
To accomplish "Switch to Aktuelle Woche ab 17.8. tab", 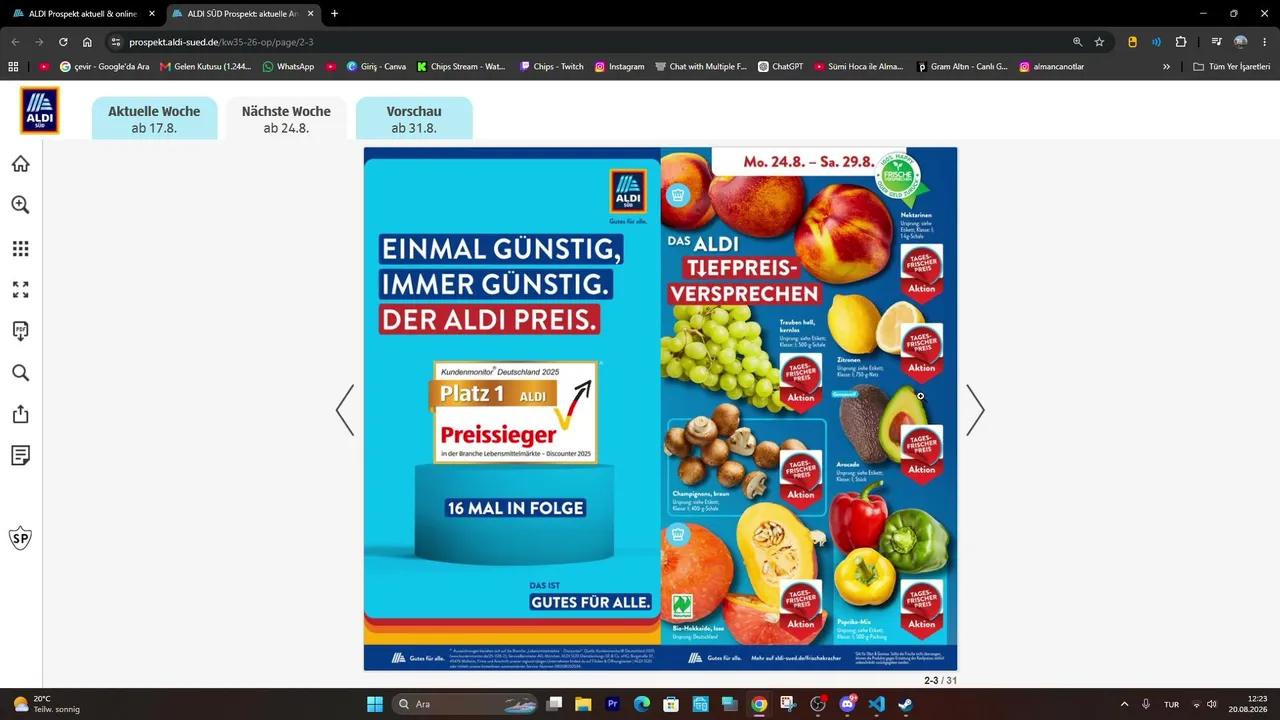I will point(154,119).
